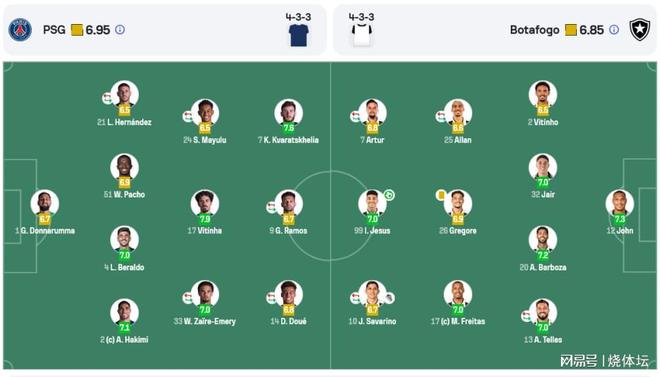Image resolution: width=660 pixels, height=377 pixels.
Task: Click J. Savarino's 6.7 rating badge
Action: [373, 310]
